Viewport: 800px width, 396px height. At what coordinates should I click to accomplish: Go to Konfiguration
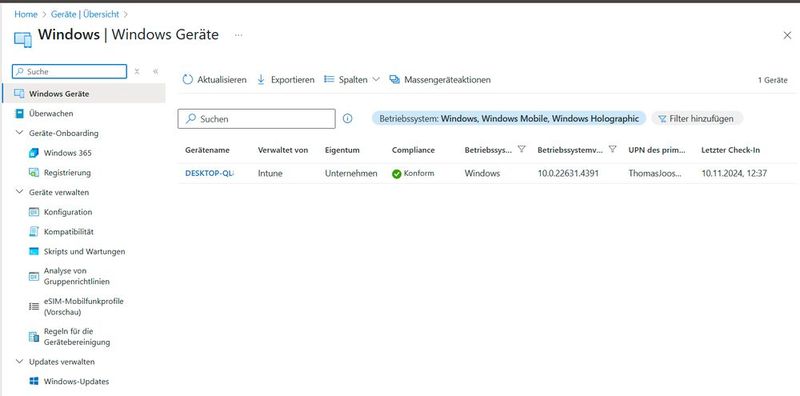point(68,212)
